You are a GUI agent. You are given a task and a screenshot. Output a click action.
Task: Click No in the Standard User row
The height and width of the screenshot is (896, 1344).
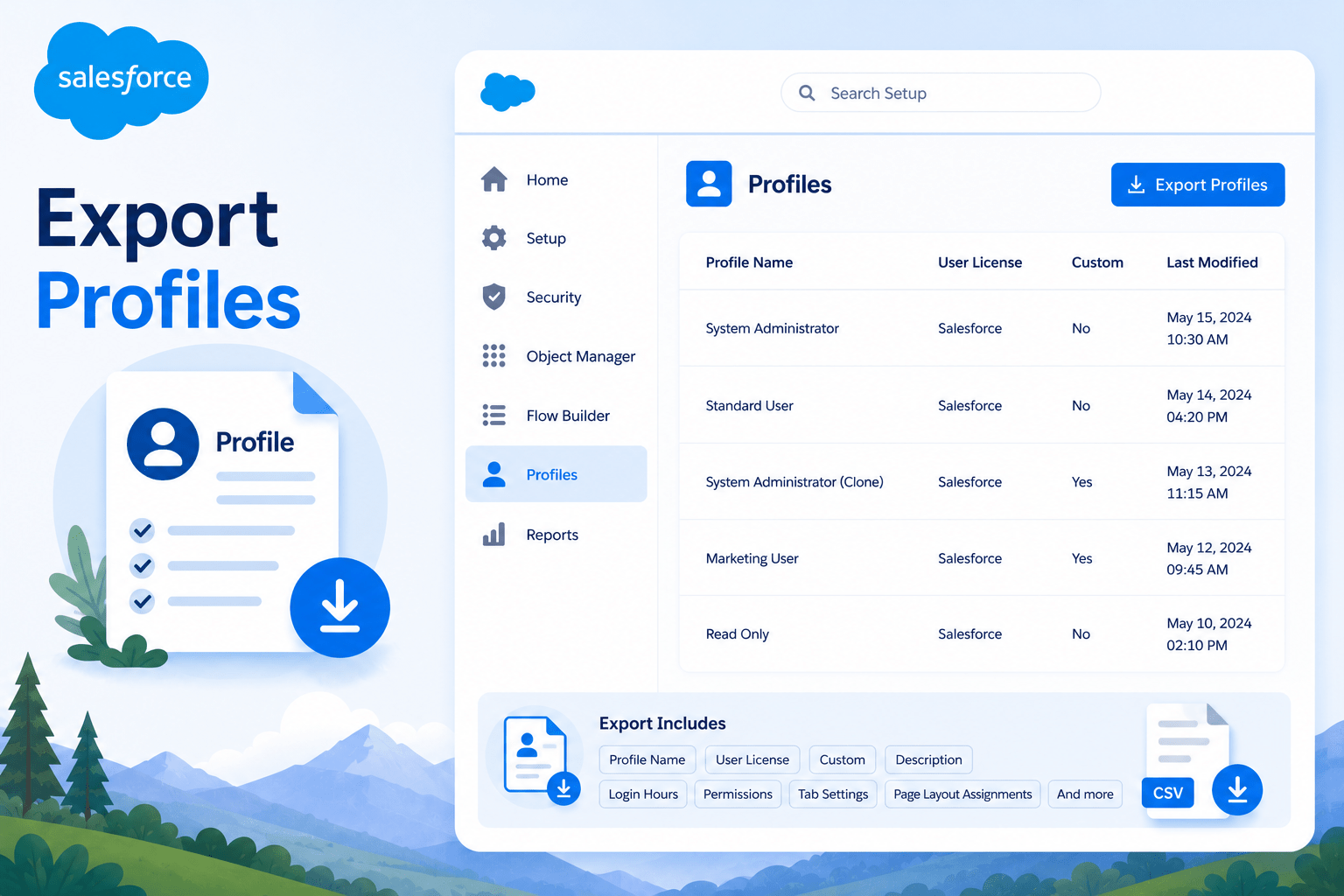1081,406
